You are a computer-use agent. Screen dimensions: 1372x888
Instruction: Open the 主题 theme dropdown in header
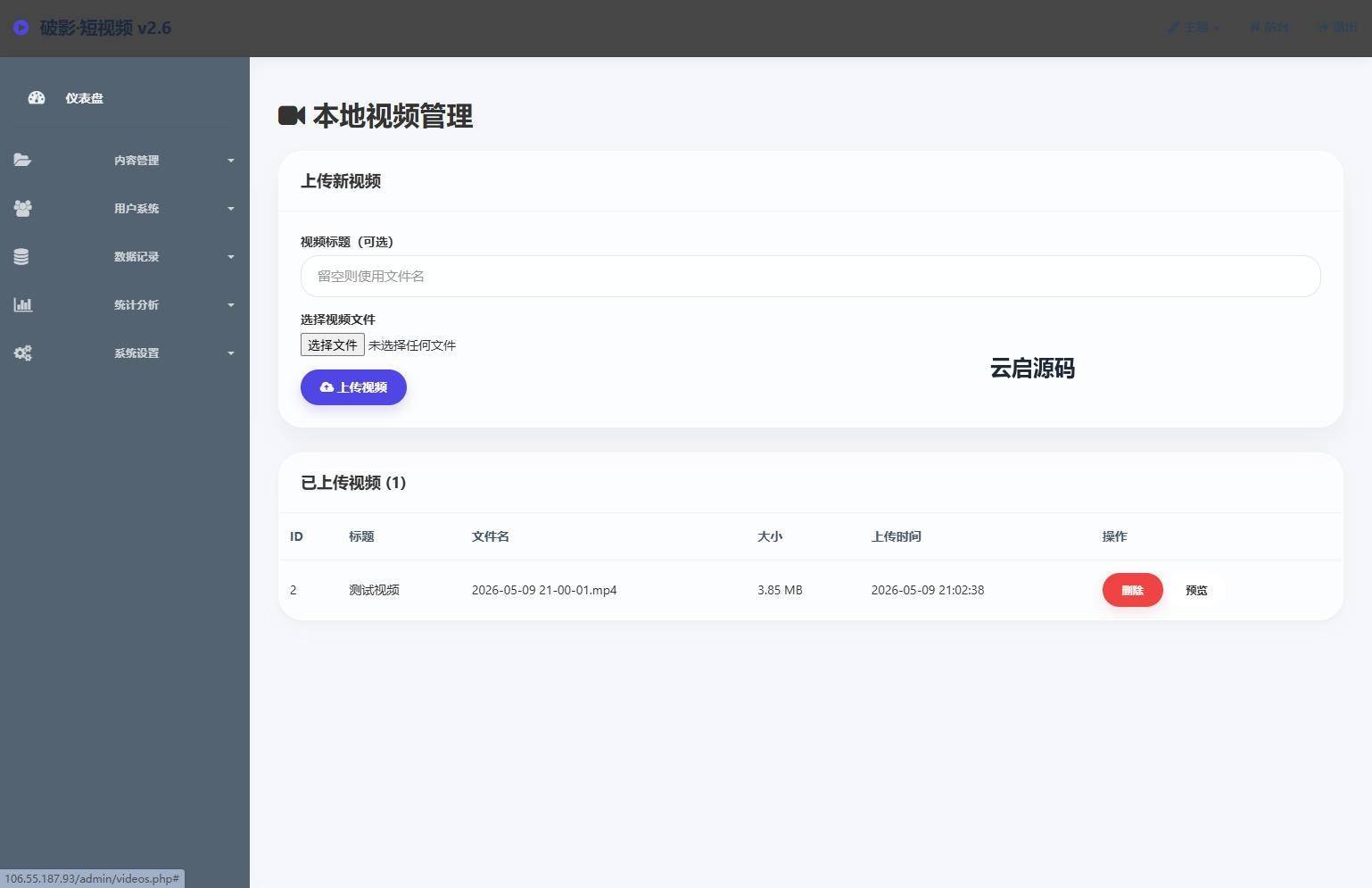(x=1194, y=28)
